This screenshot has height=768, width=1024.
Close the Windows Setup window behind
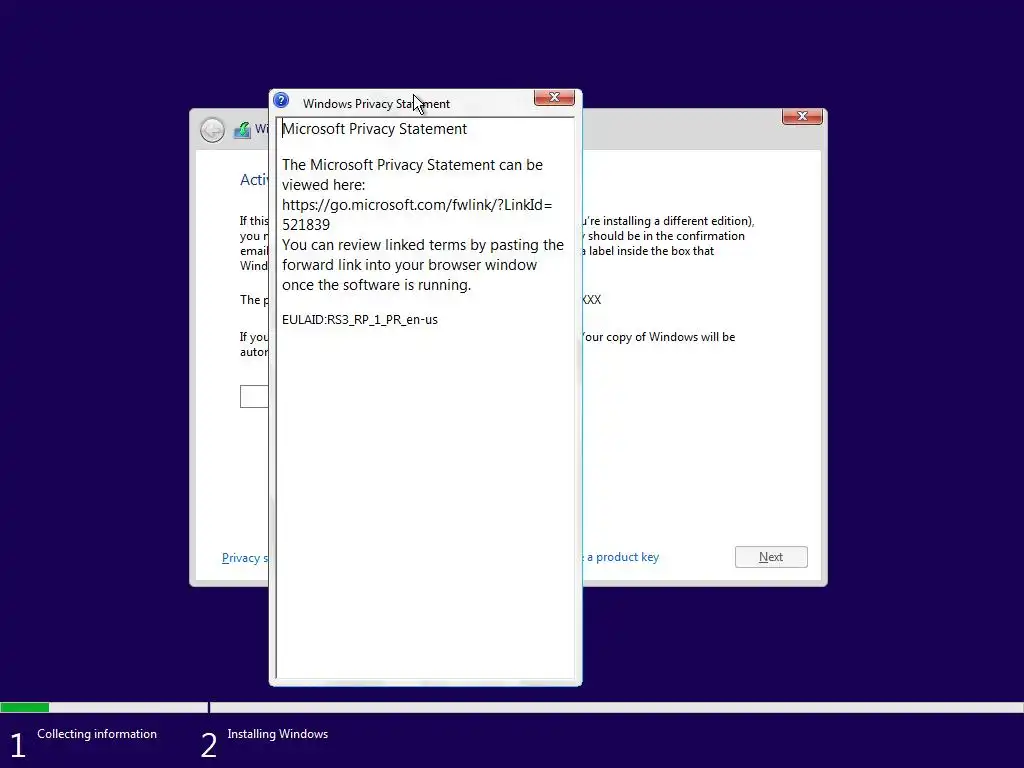[802, 116]
